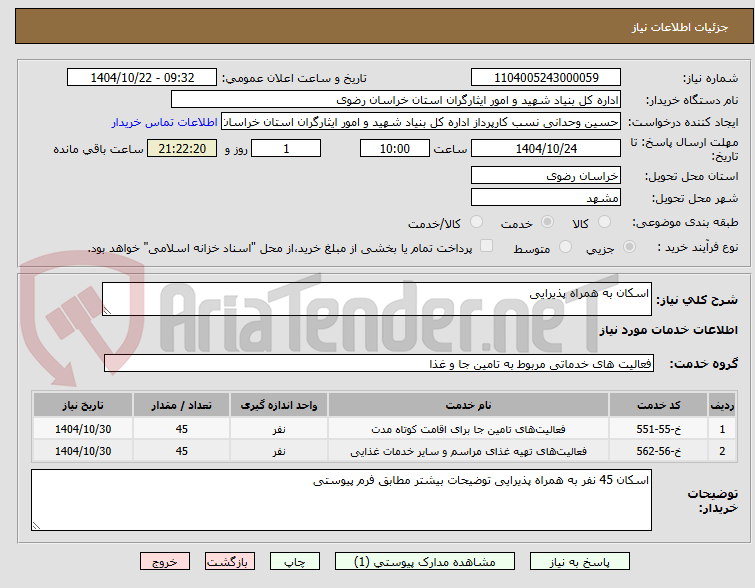Click the delivery province field خراسان رضوی
755x588 pixels.
pyautogui.click(x=546, y=175)
